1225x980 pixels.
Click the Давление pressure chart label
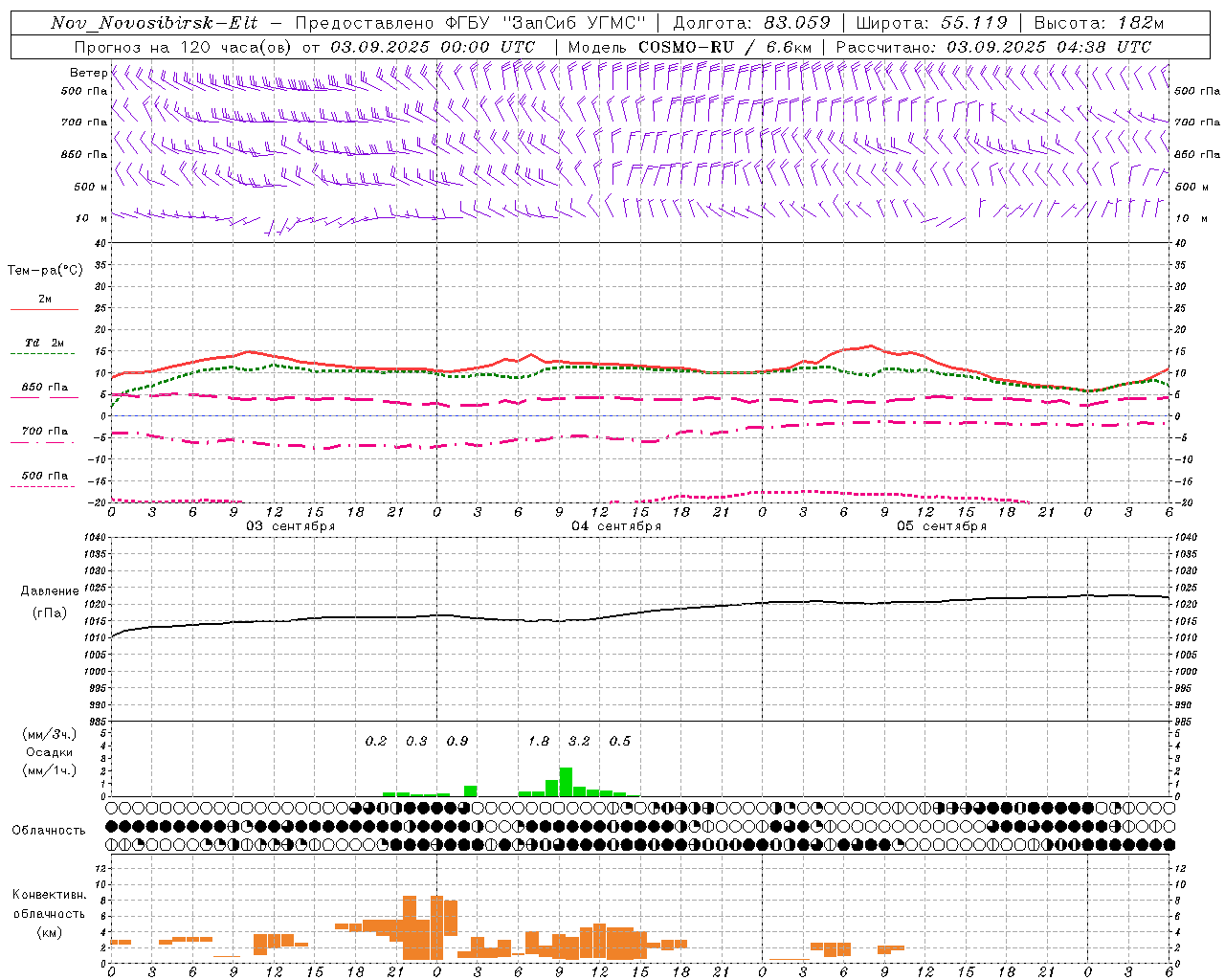pyautogui.click(x=50, y=591)
